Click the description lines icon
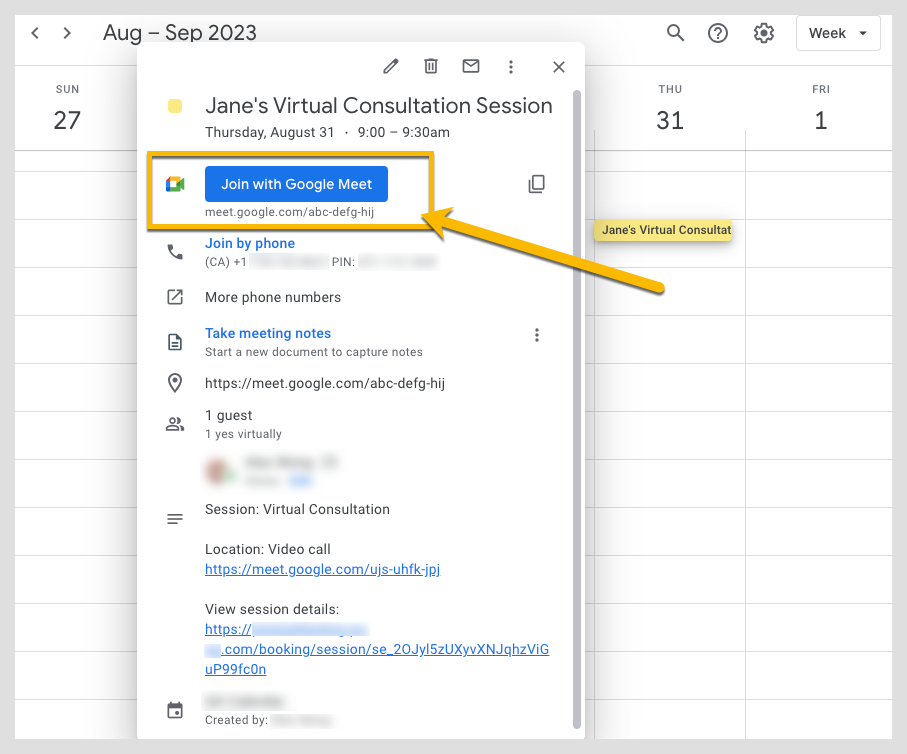The image size is (907, 754). (x=175, y=519)
